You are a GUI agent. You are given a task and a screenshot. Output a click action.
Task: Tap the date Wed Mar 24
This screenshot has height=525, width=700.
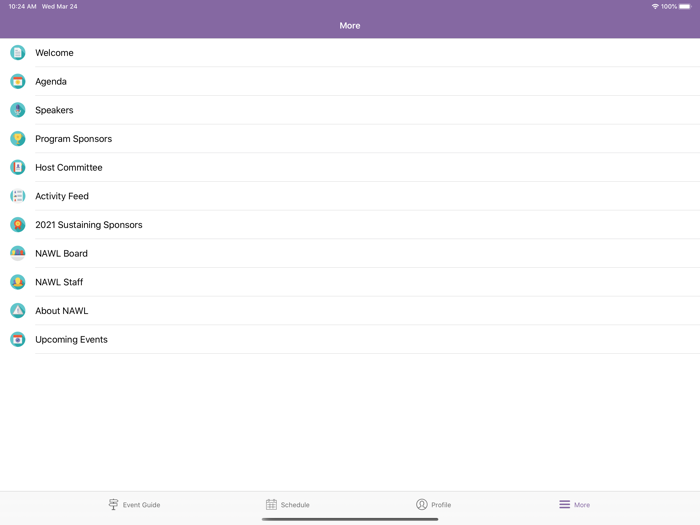[59, 6]
